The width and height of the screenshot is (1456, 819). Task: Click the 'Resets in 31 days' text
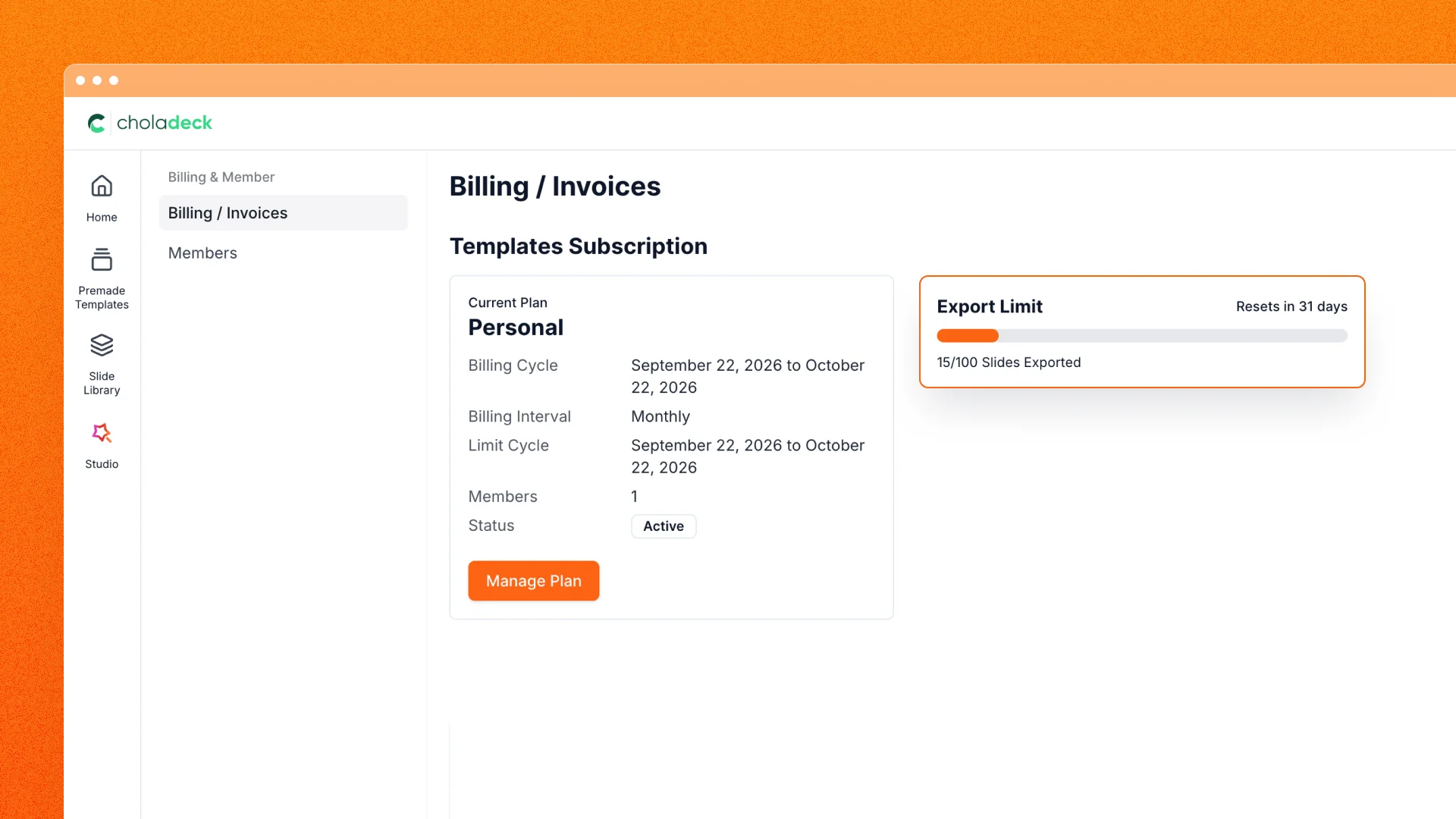pyautogui.click(x=1291, y=306)
